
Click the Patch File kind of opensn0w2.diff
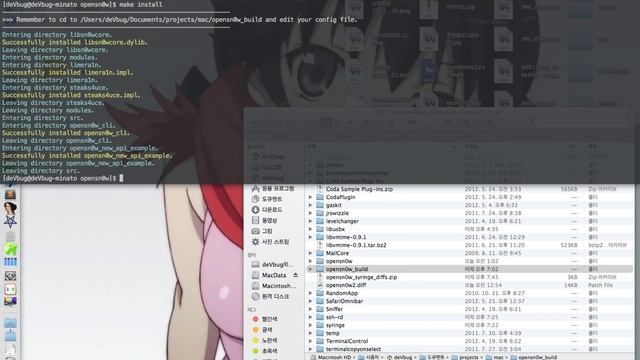[x=600, y=285]
